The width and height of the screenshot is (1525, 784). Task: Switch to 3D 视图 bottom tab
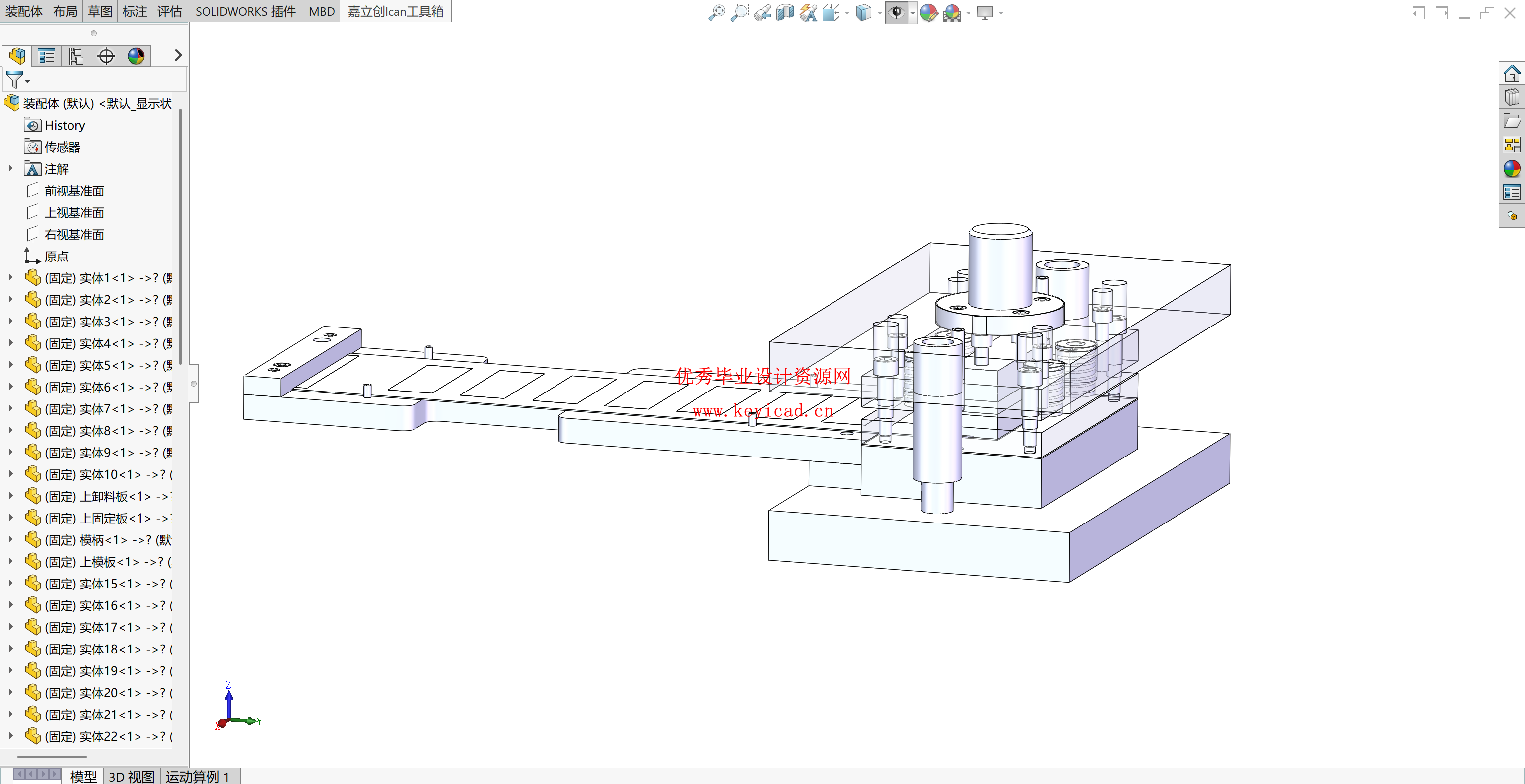click(x=132, y=776)
